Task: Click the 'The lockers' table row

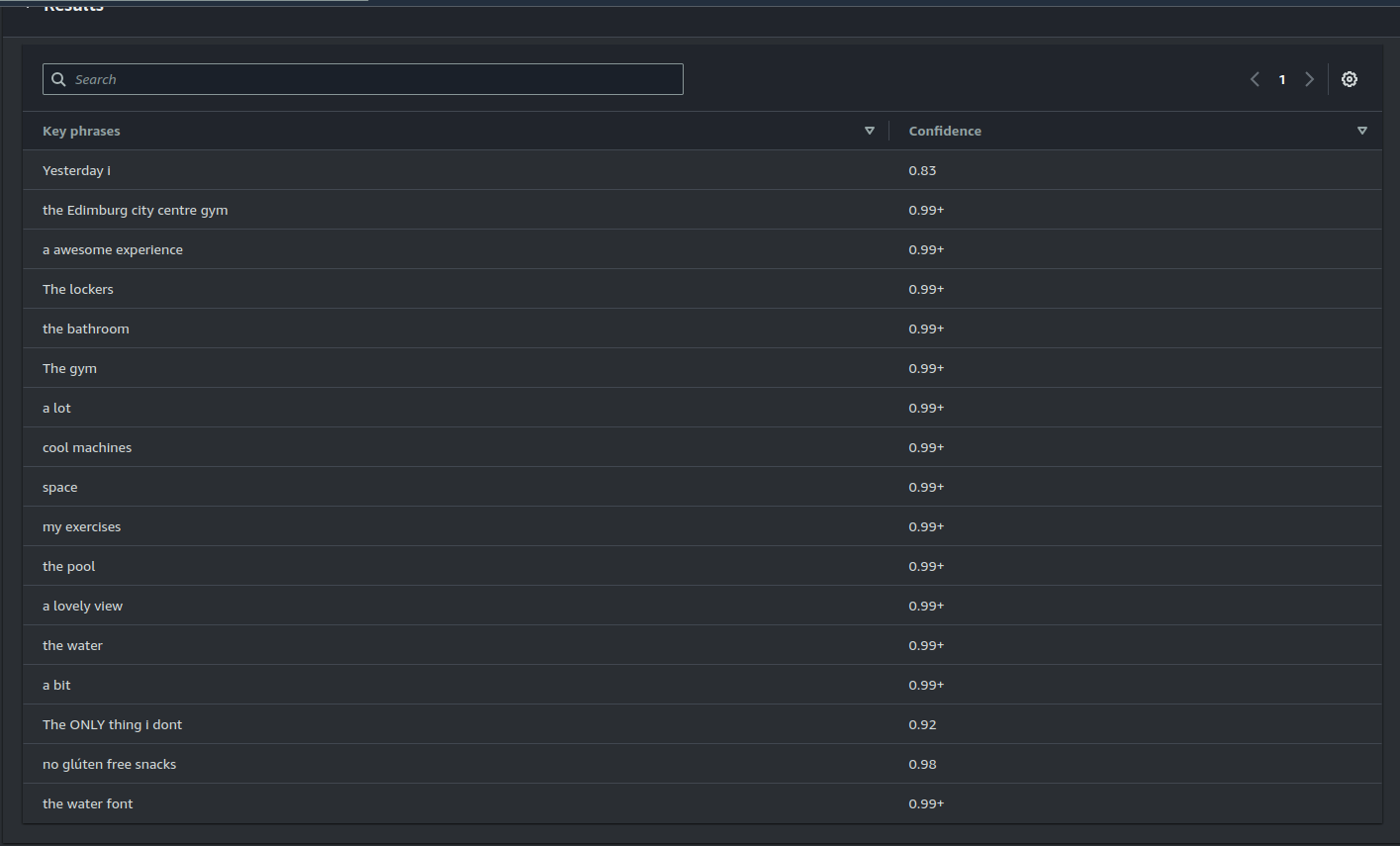Action: point(77,288)
